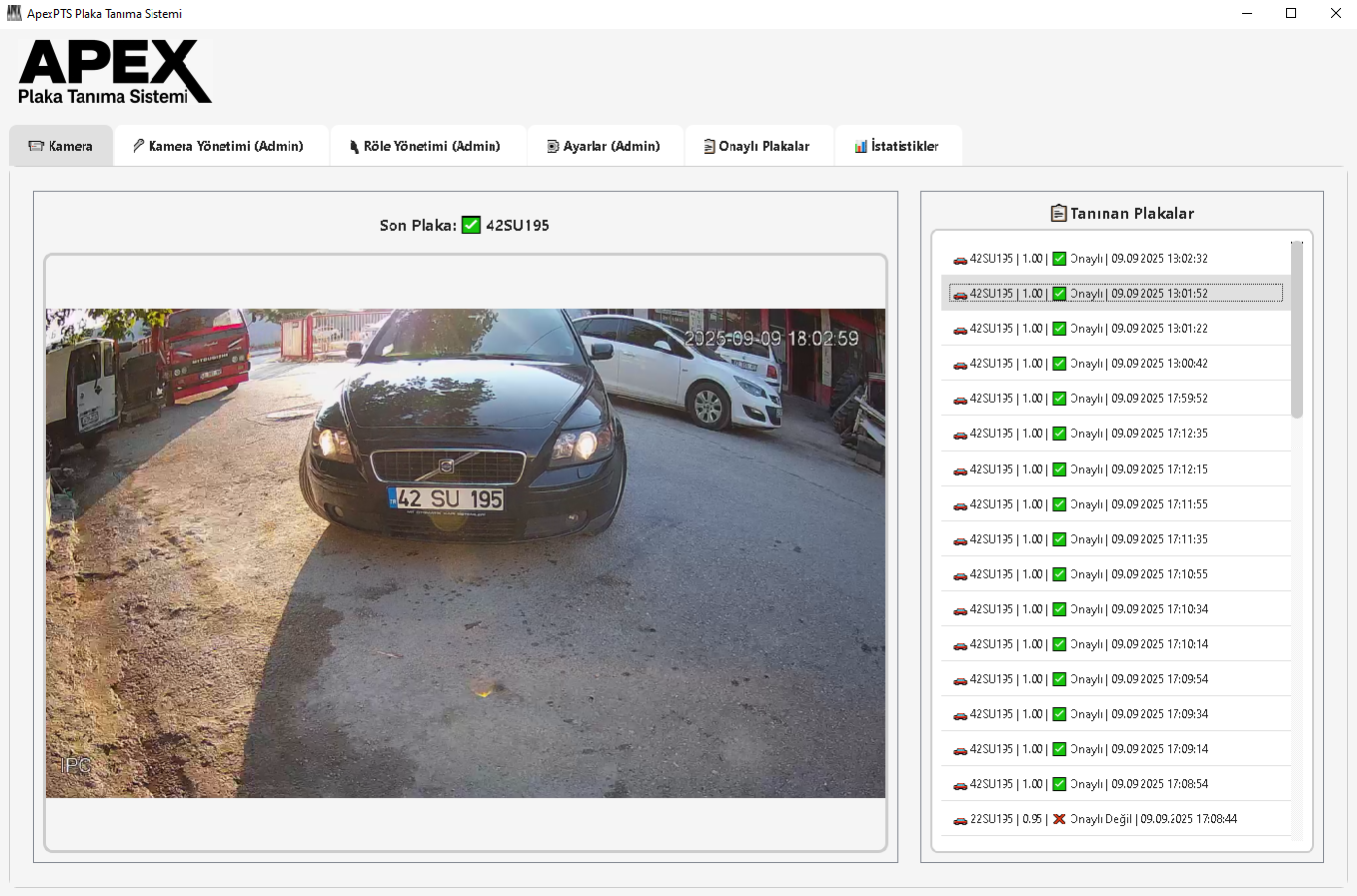The width and height of the screenshot is (1357, 896).
Task: Select the entry logged at 17:59:52
Action: [1115, 398]
